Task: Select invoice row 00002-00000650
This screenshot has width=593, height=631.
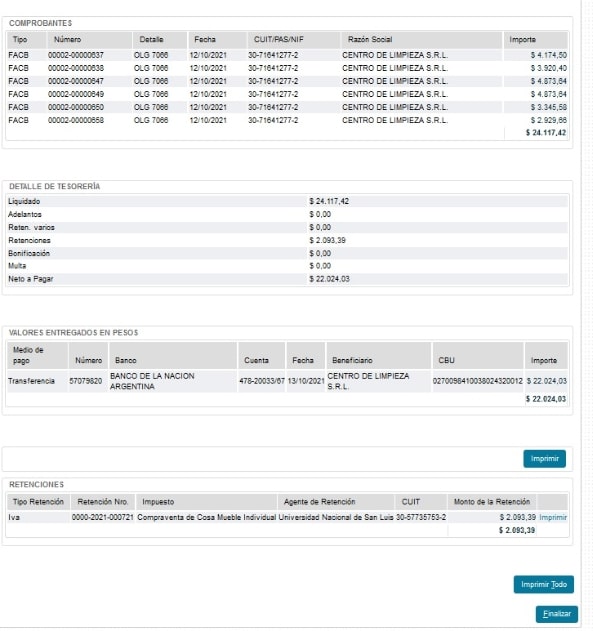Action: (287, 107)
